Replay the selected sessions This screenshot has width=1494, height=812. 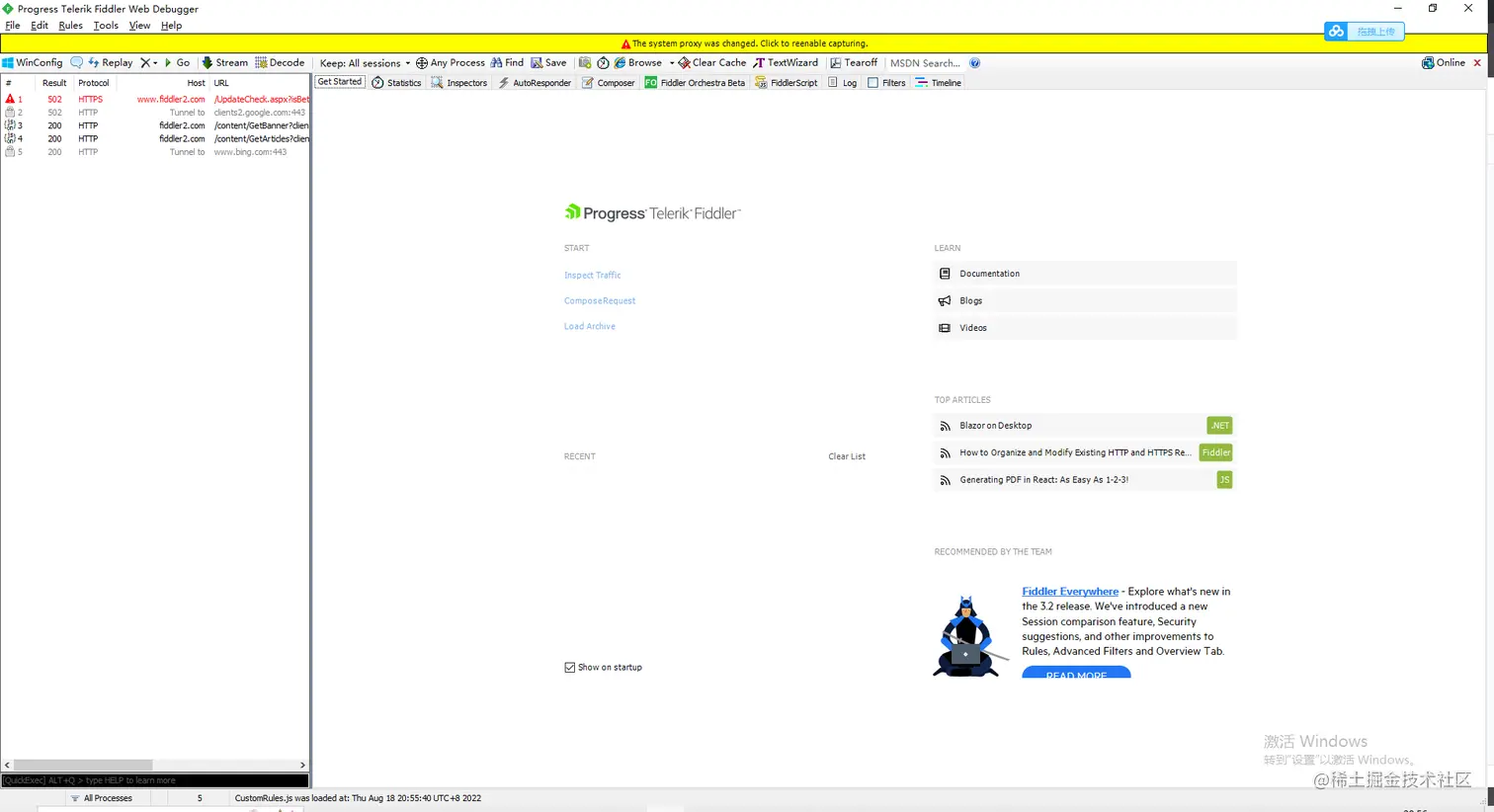pos(110,63)
